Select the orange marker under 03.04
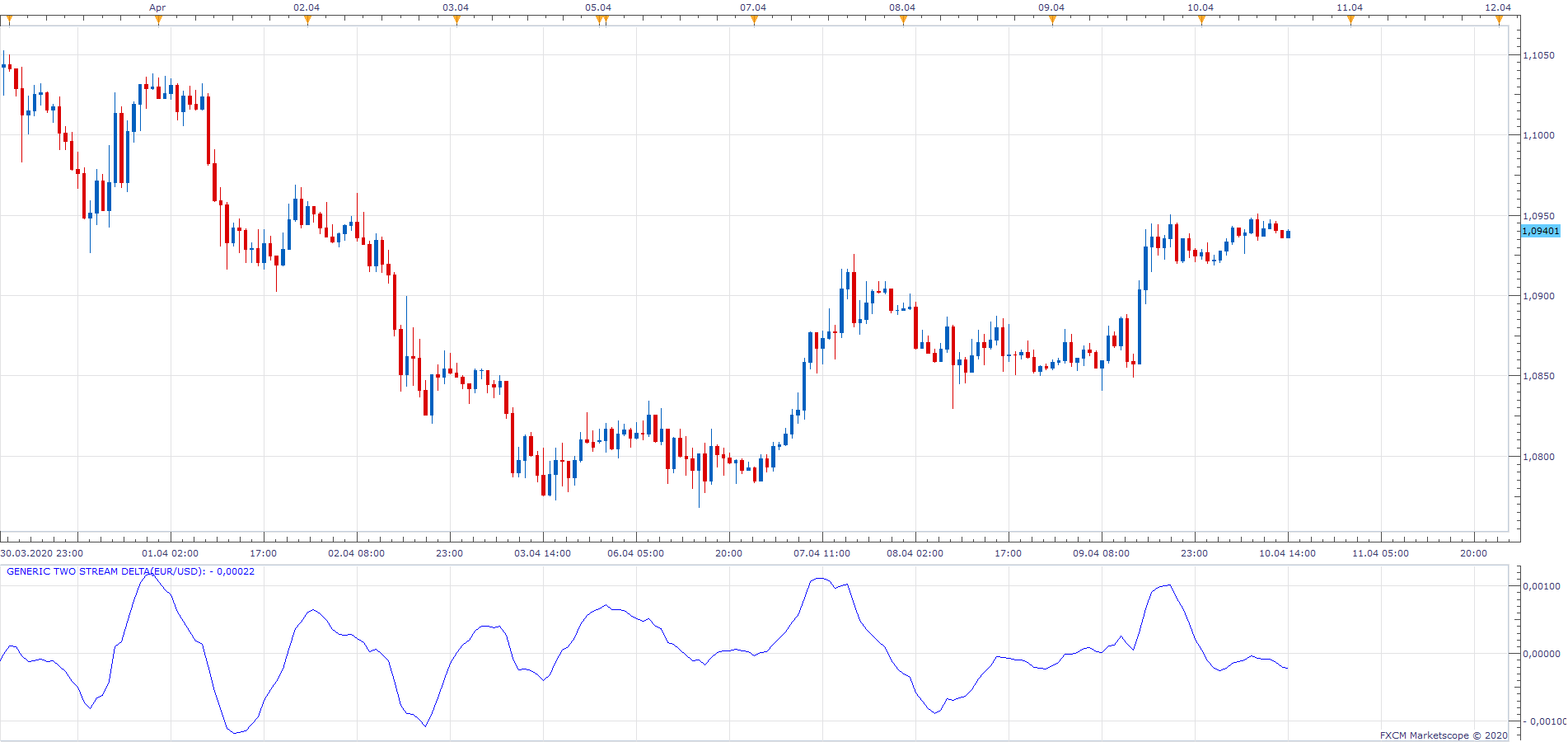This screenshot has height=742, width=1568. (x=456, y=21)
